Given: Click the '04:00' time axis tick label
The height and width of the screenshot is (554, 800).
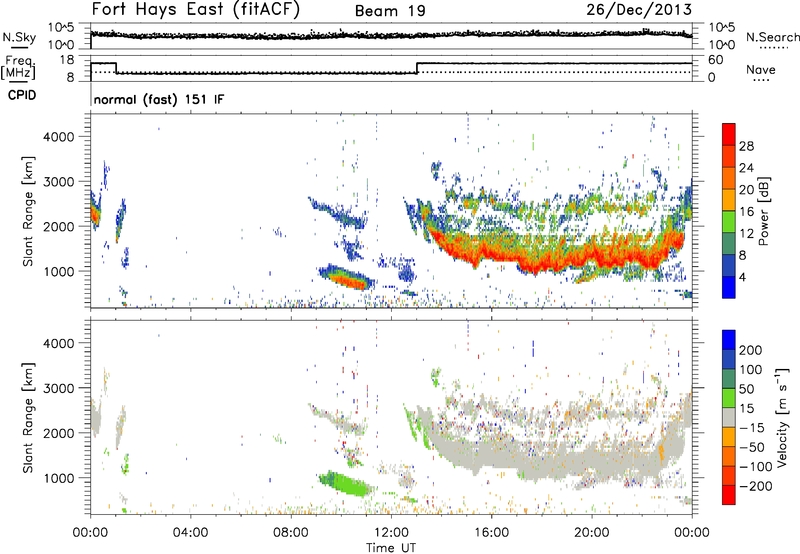Looking at the screenshot, I should (x=190, y=533).
